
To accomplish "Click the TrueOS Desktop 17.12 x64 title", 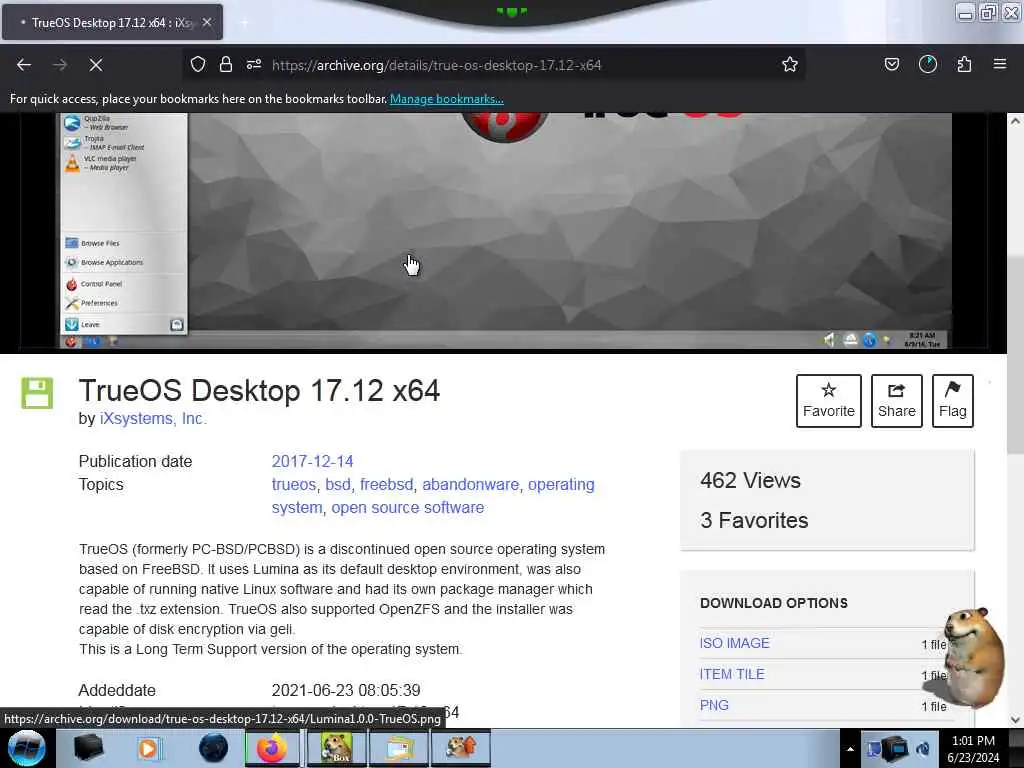I will pos(259,391).
